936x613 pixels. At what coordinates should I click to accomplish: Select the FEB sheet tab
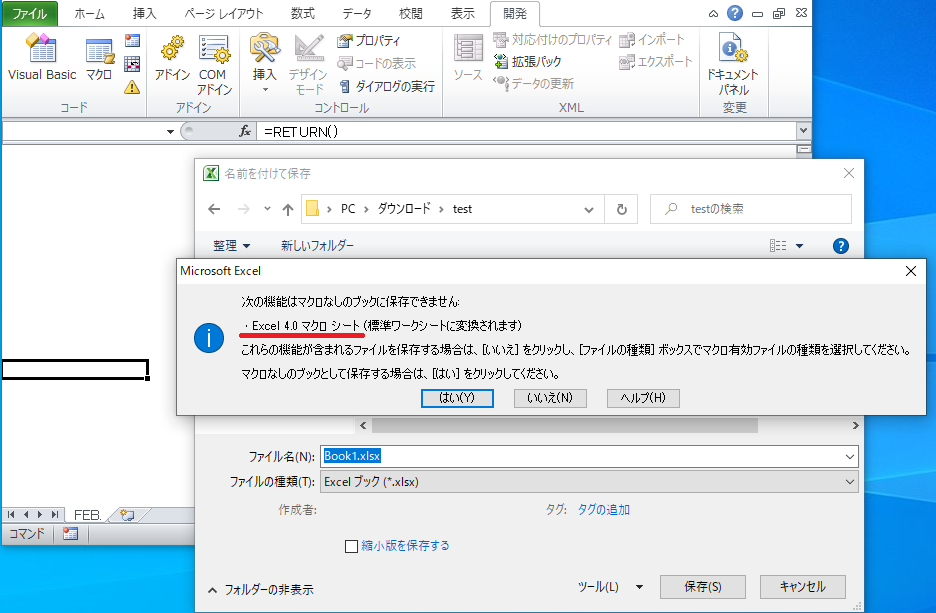pos(87,515)
